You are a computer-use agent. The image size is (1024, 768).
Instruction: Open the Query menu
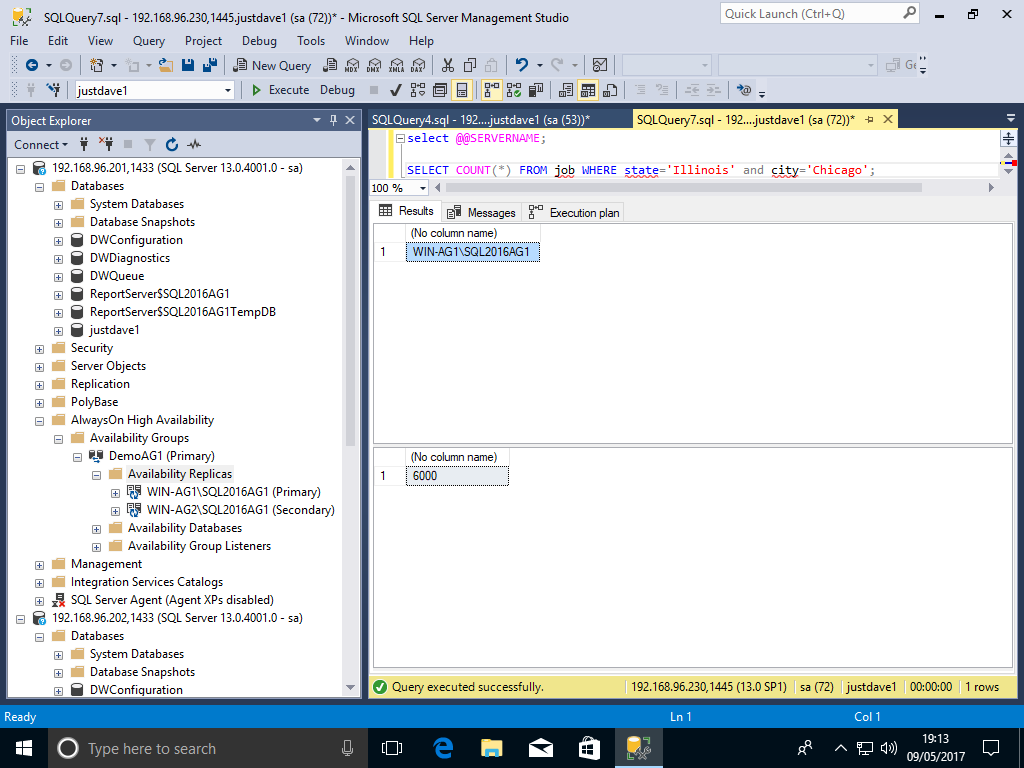[148, 41]
